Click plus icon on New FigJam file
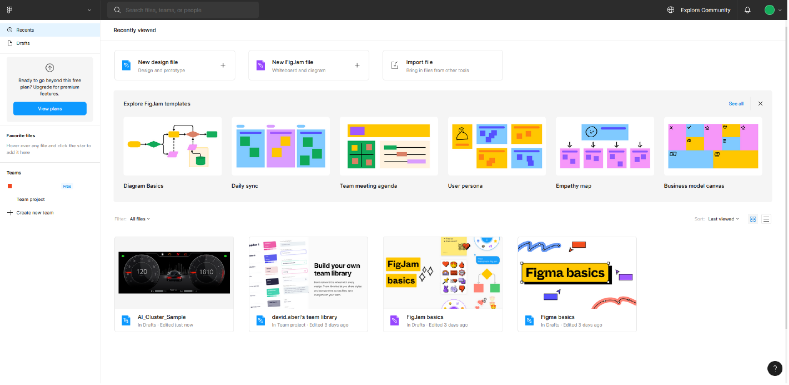This screenshot has height=385, width=789. [x=357, y=65]
